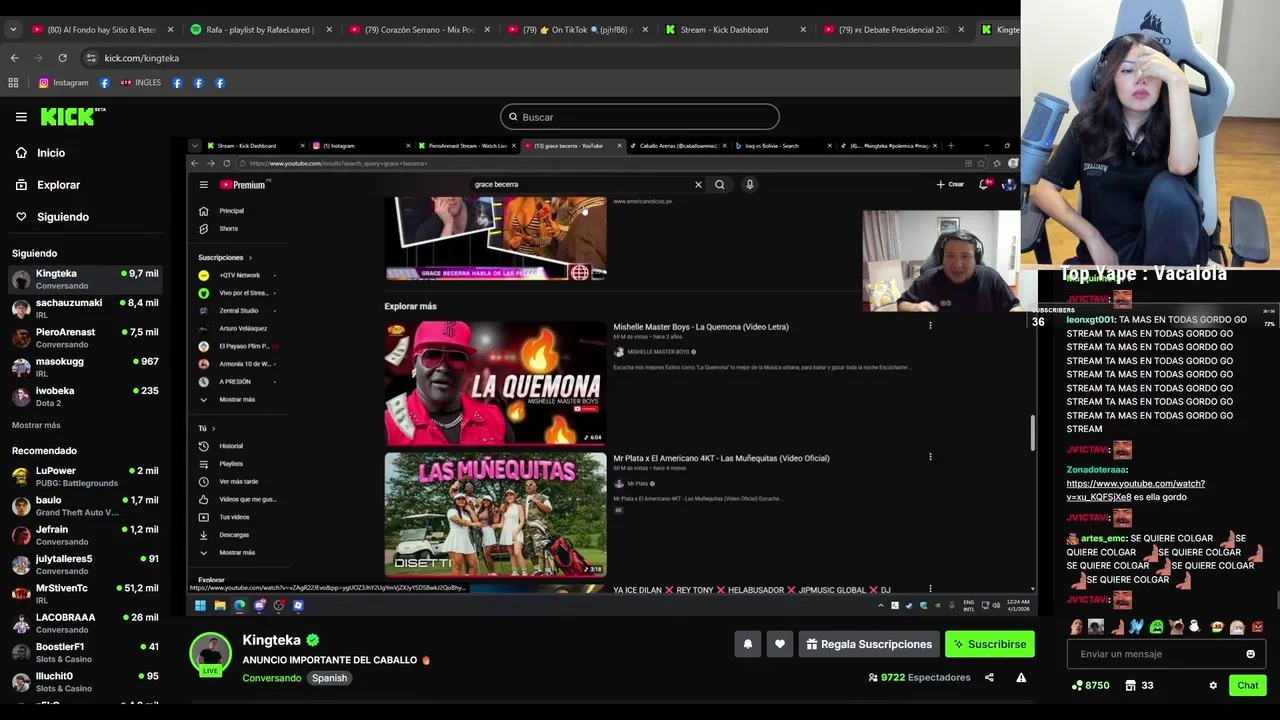Open File Explorer in streamed taskbar
This screenshot has height=720, width=1280.
(x=220, y=605)
